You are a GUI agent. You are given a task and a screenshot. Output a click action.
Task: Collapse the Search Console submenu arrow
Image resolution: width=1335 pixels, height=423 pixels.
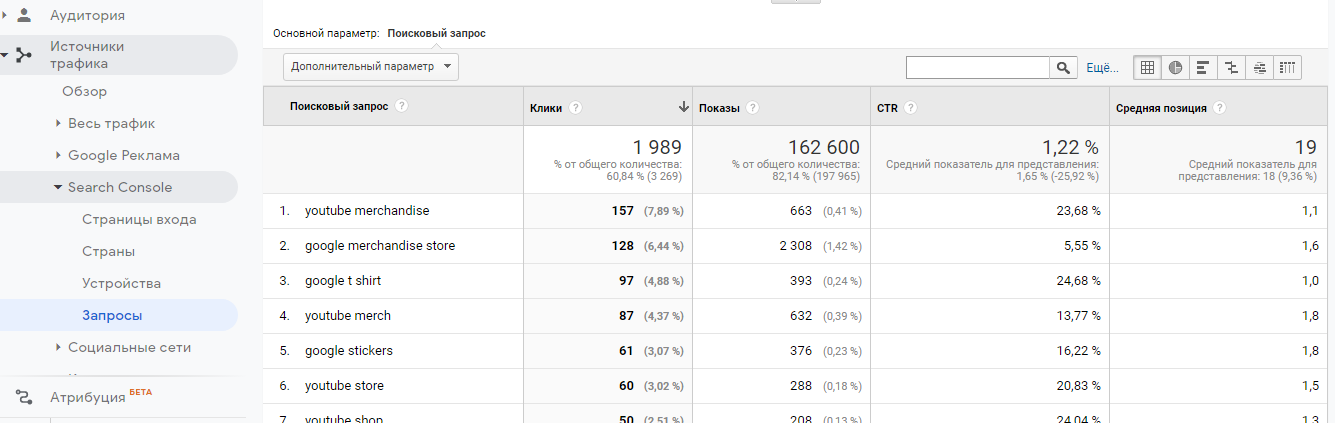point(58,187)
